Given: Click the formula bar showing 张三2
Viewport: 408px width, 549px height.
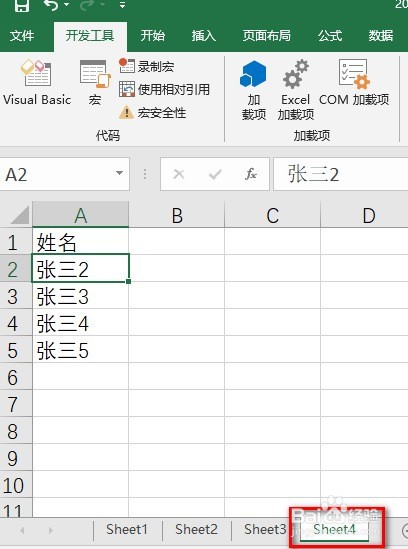Looking at the screenshot, I should 340,174.
